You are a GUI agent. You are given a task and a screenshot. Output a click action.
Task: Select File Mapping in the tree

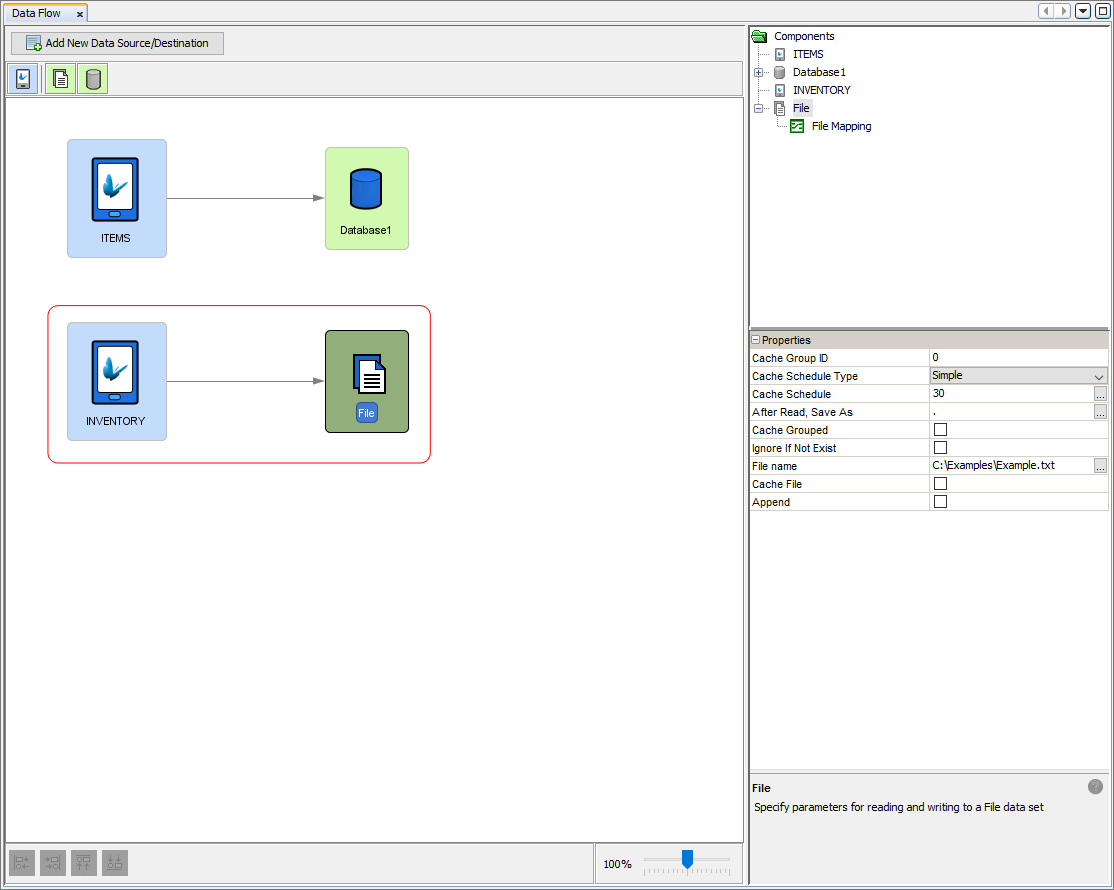click(840, 126)
